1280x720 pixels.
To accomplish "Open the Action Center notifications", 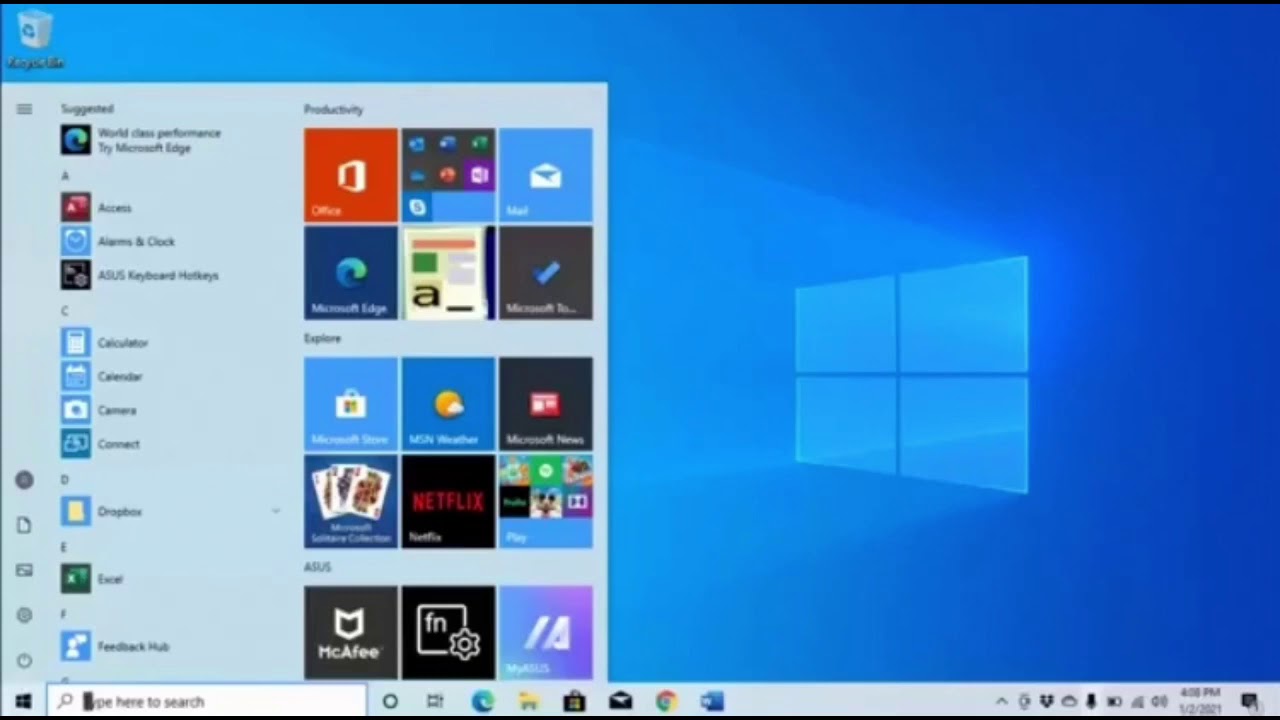I will pyautogui.click(x=1250, y=701).
